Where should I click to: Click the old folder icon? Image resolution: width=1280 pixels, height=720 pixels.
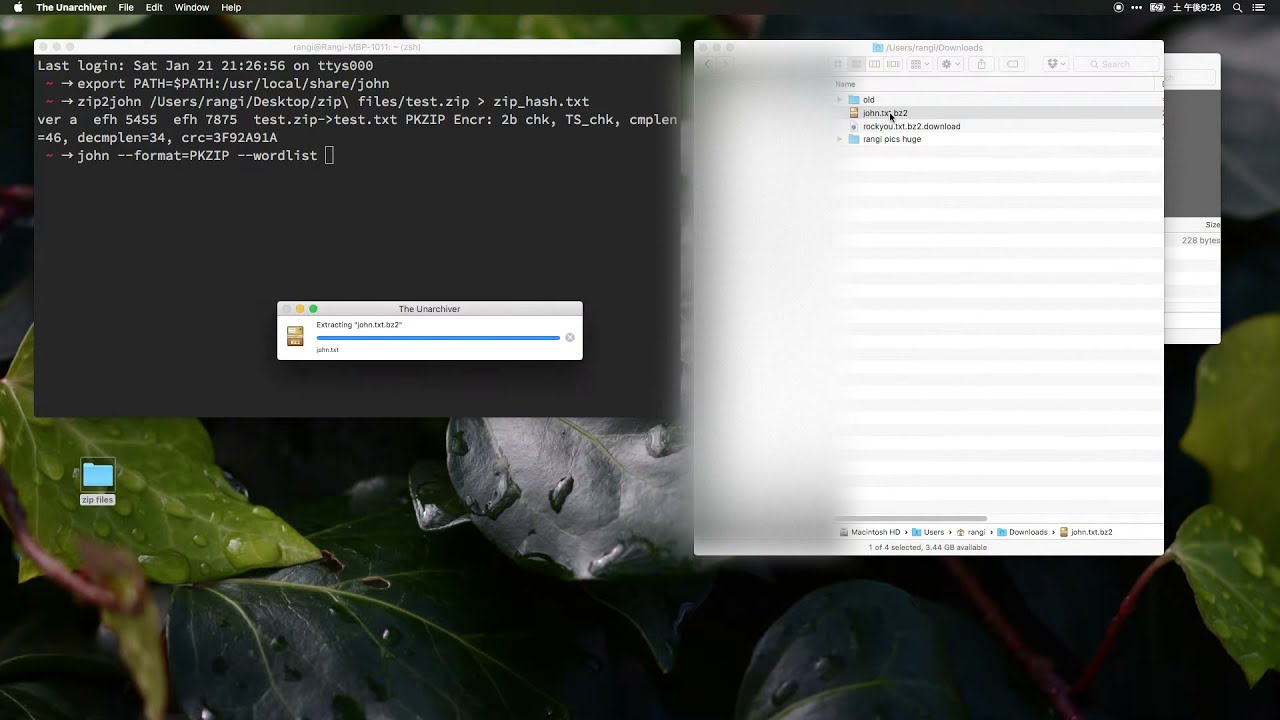[x=854, y=100]
